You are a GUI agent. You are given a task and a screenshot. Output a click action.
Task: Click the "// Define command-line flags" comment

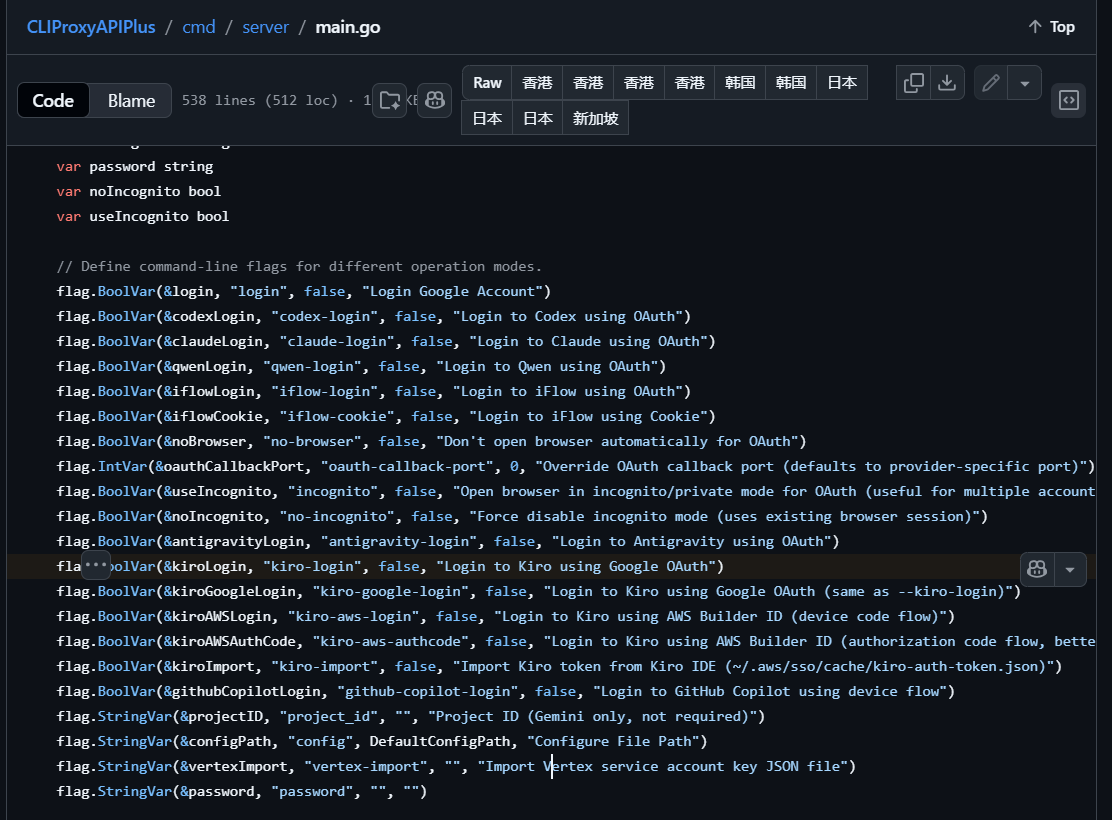pyautogui.click(x=299, y=267)
